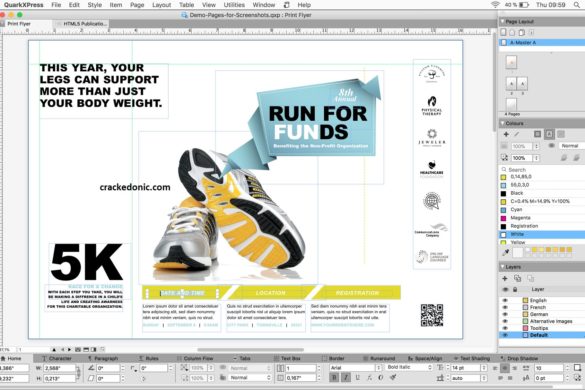The image size is (585, 390).
Task: Click the blank single page icon in Page Layout
Action: (503, 32)
